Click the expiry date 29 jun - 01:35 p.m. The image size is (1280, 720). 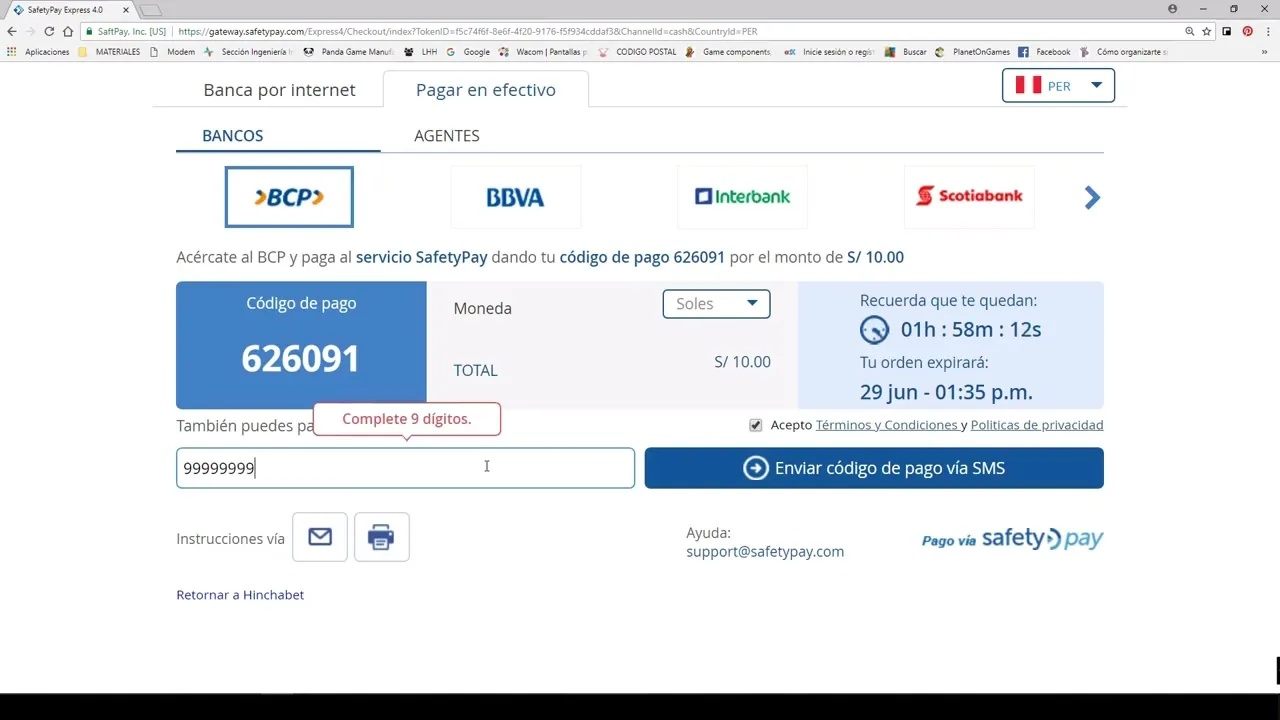(946, 392)
